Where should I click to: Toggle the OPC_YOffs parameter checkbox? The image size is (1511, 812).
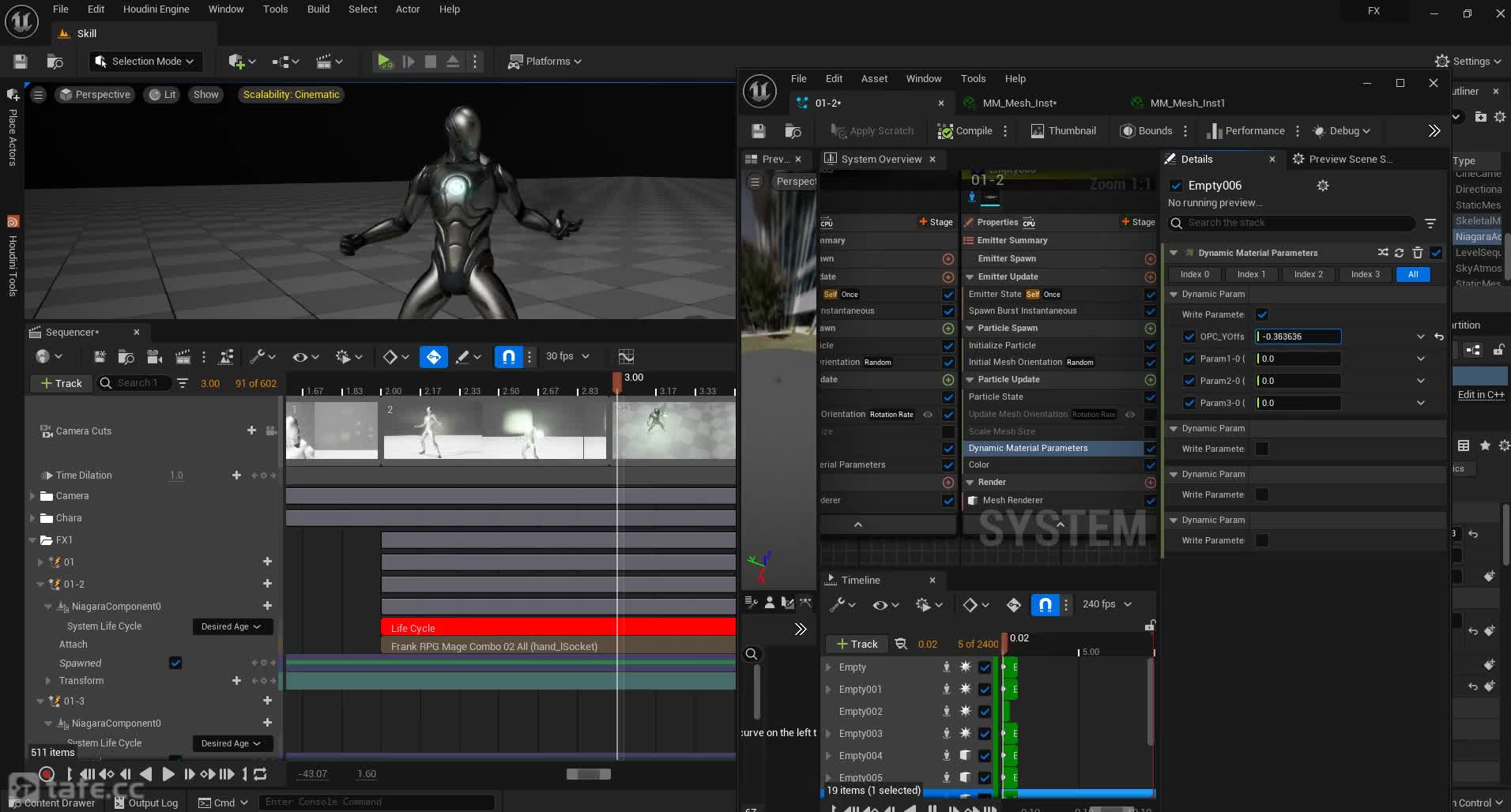[x=1189, y=336]
